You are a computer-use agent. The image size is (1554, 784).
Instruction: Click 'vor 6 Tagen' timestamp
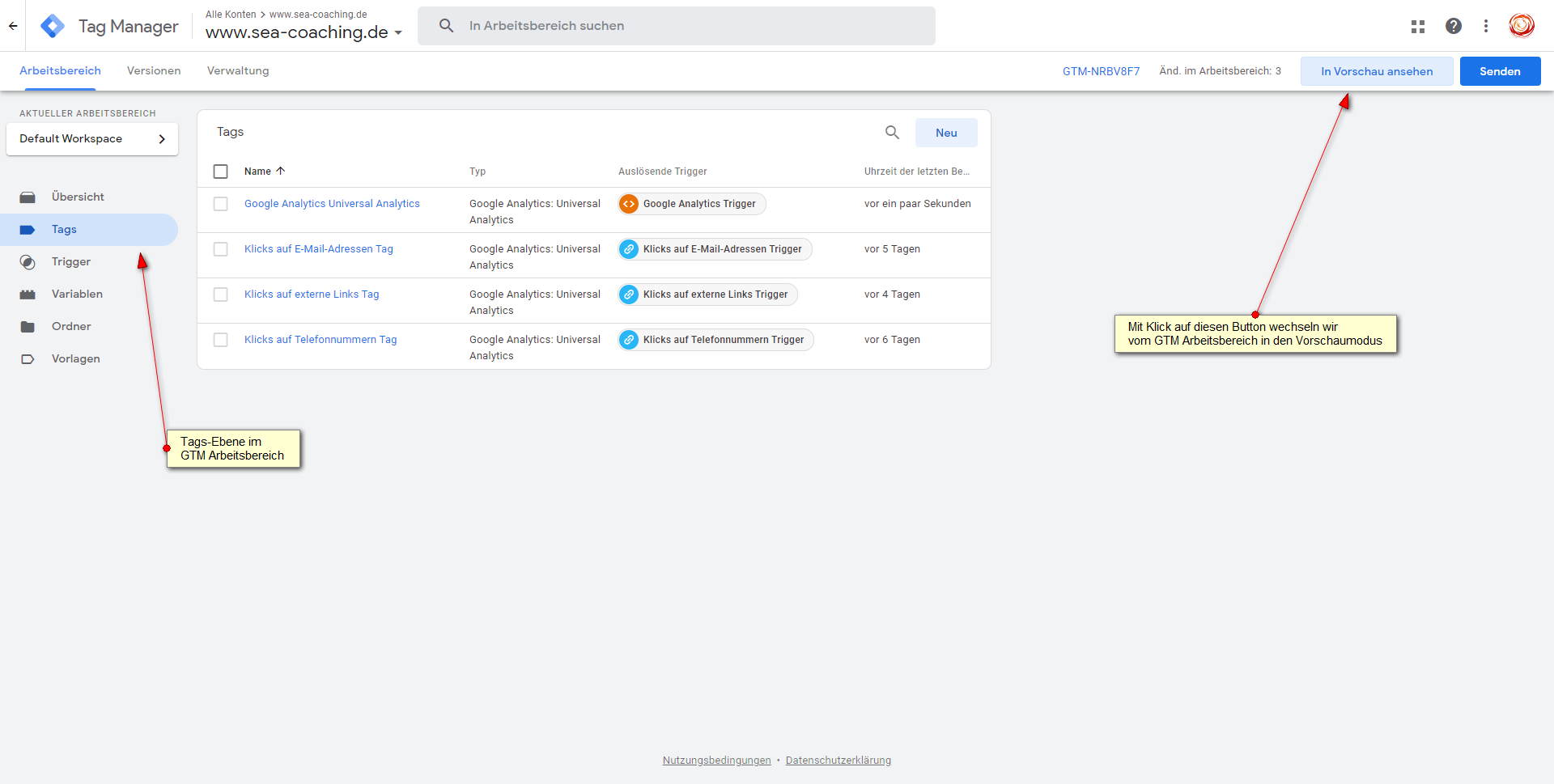(x=892, y=340)
